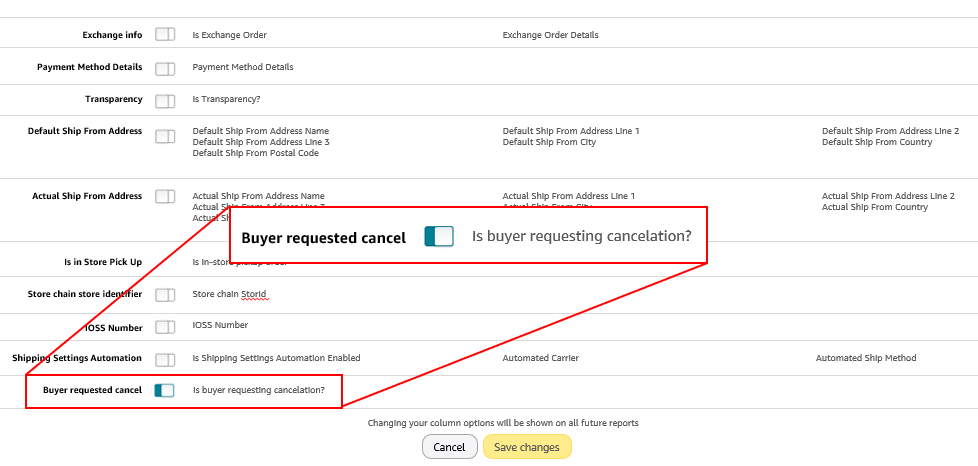Enable the Payment Method Details toggle
This screenshot has height=466, width=978.
pyautogui.click(x=165, y=68)
